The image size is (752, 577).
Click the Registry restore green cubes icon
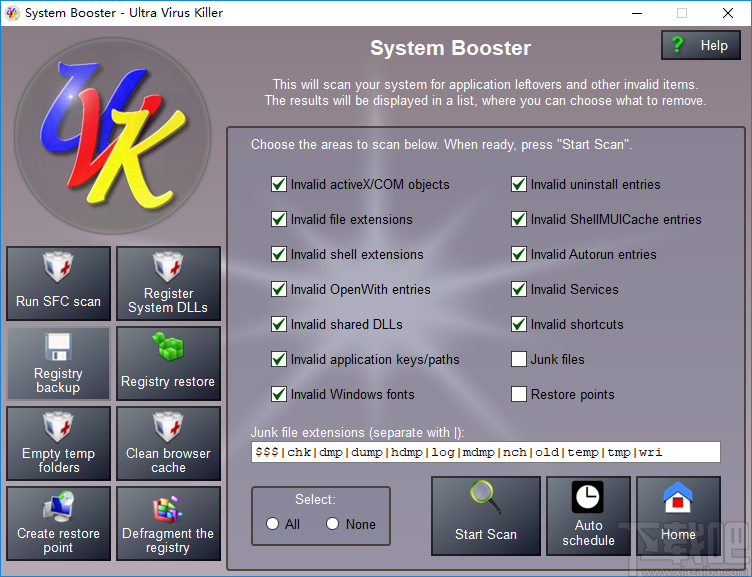pyautogui.click(x=168, y=346)
